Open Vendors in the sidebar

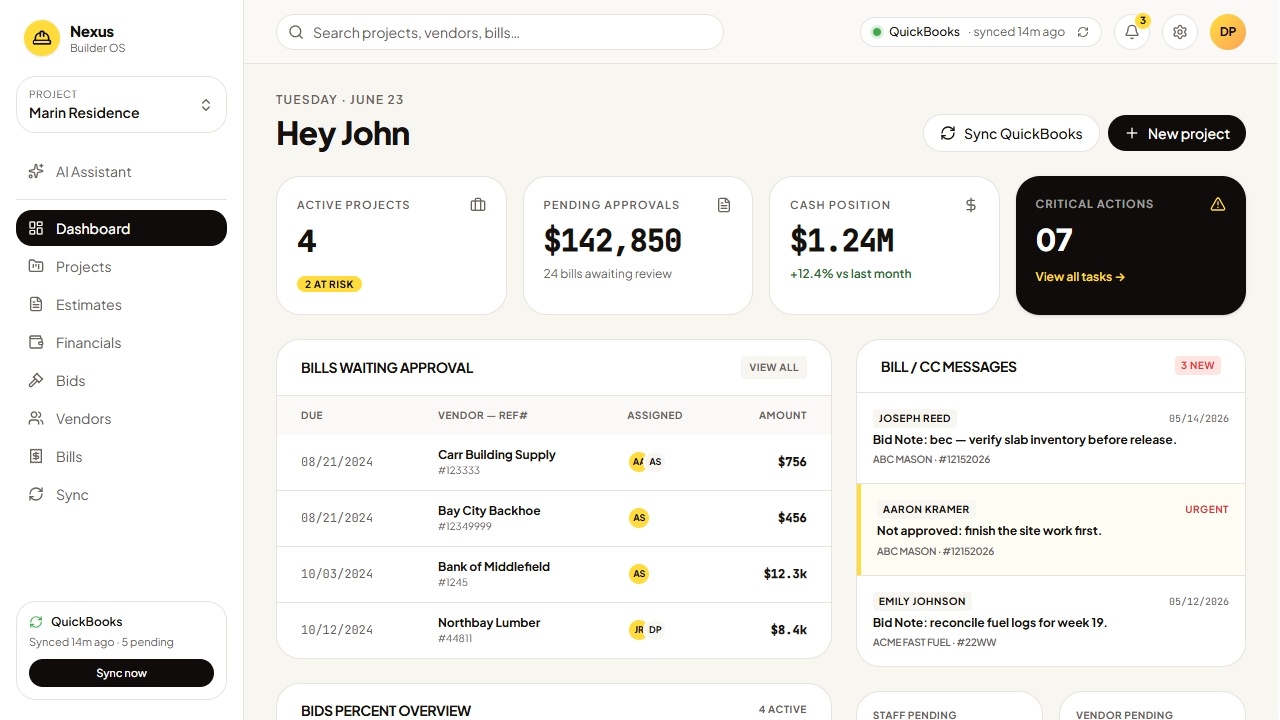click(121, 418)
